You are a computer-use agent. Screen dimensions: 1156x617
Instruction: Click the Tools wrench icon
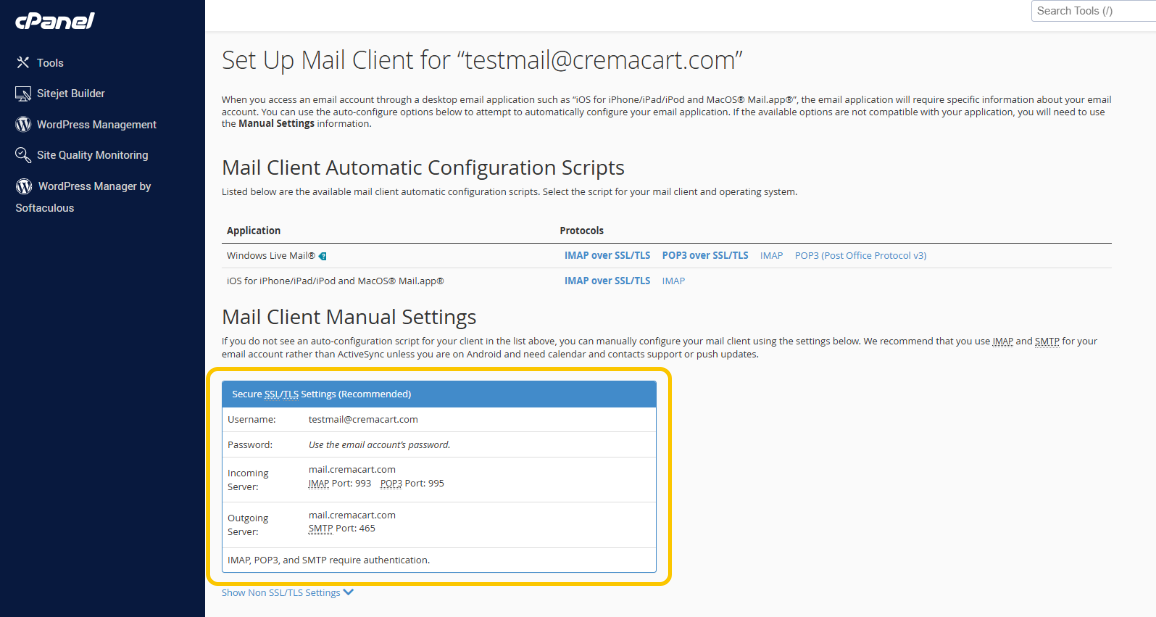tap(23, 63)
